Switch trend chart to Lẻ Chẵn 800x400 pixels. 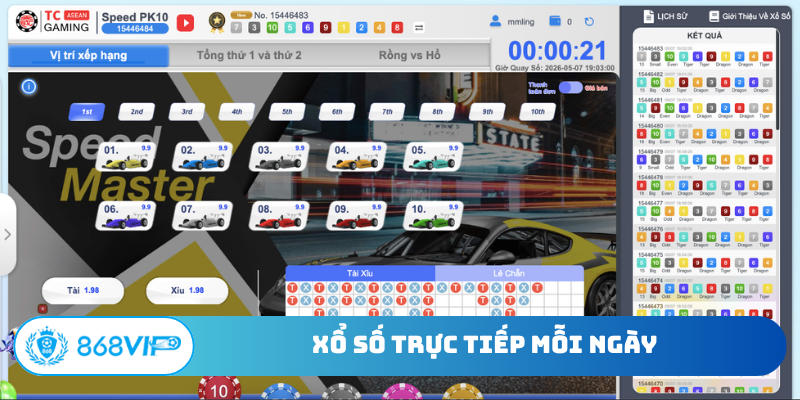click(x=509, y=273)
